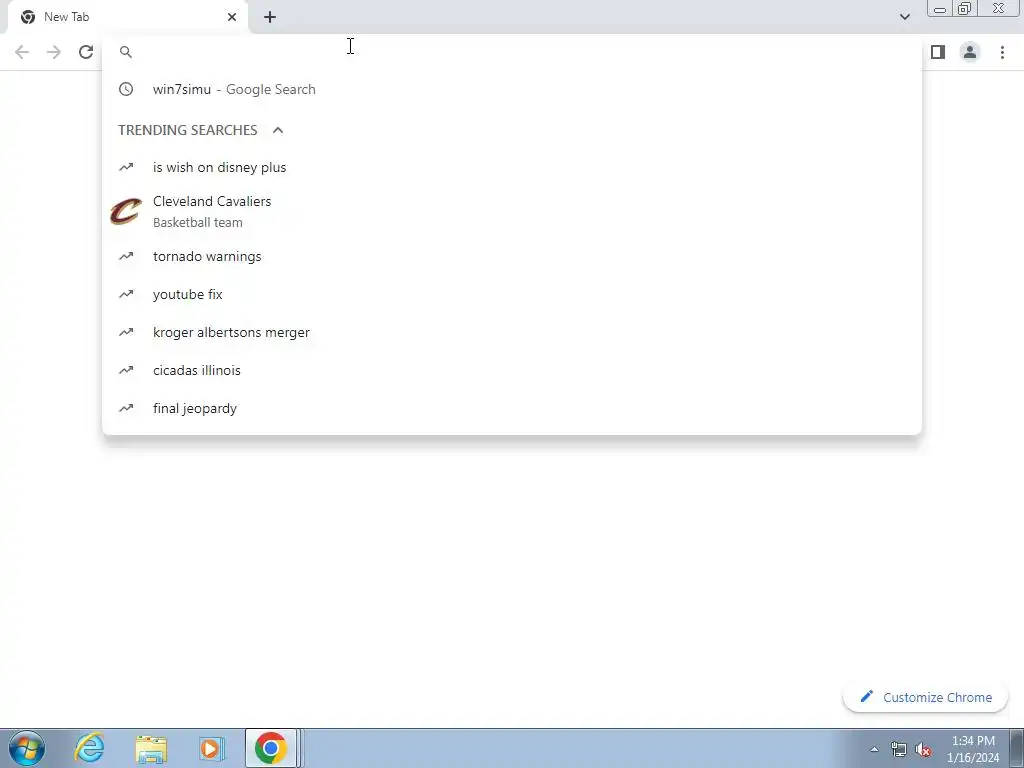Click the forward navigation arrow
The image size is (1024, 768).
click(54, 52)
